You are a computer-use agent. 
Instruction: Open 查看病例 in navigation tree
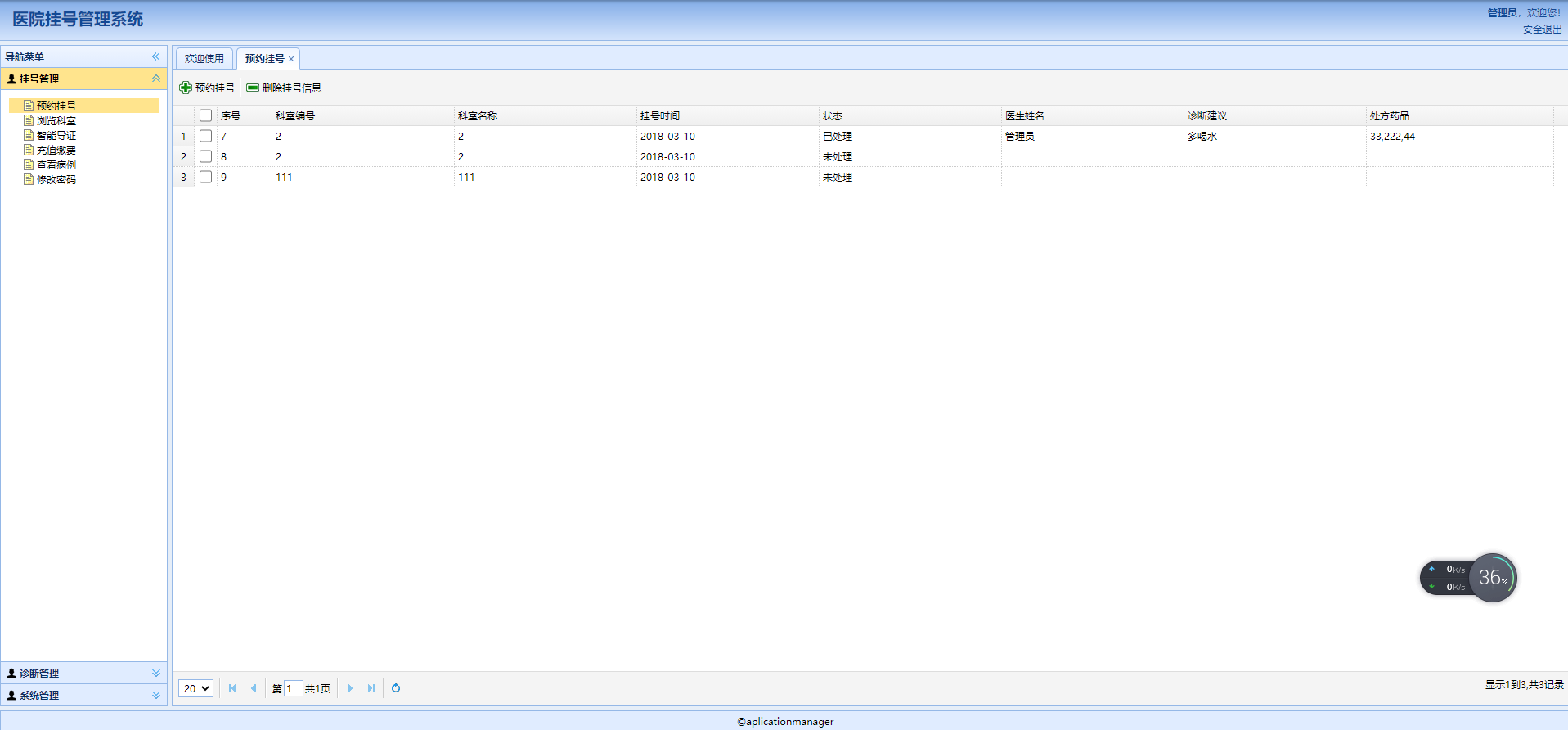[56, 164]
